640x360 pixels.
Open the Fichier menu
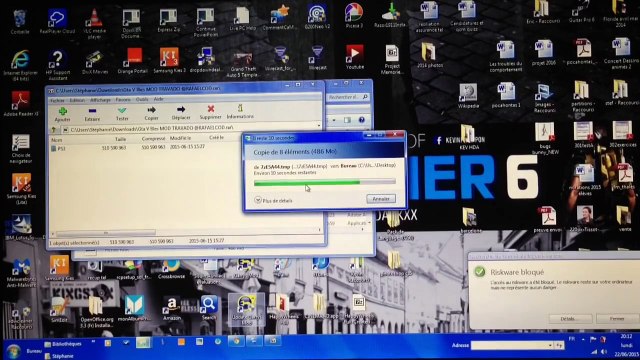[57, 100]
